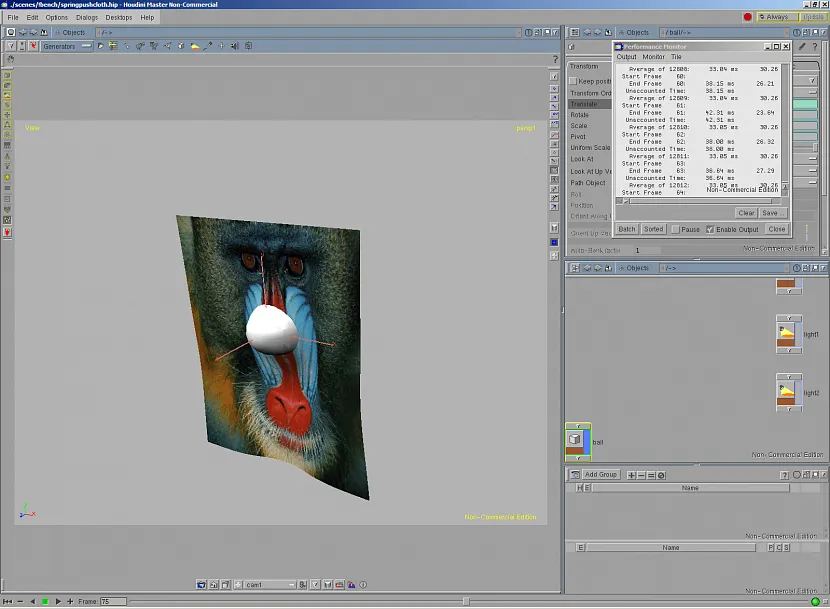This screenshot has width=830, height=609.
Task: Open the cam1 camera dropdown
Action: pyautogui.click(x=267, y=584)
